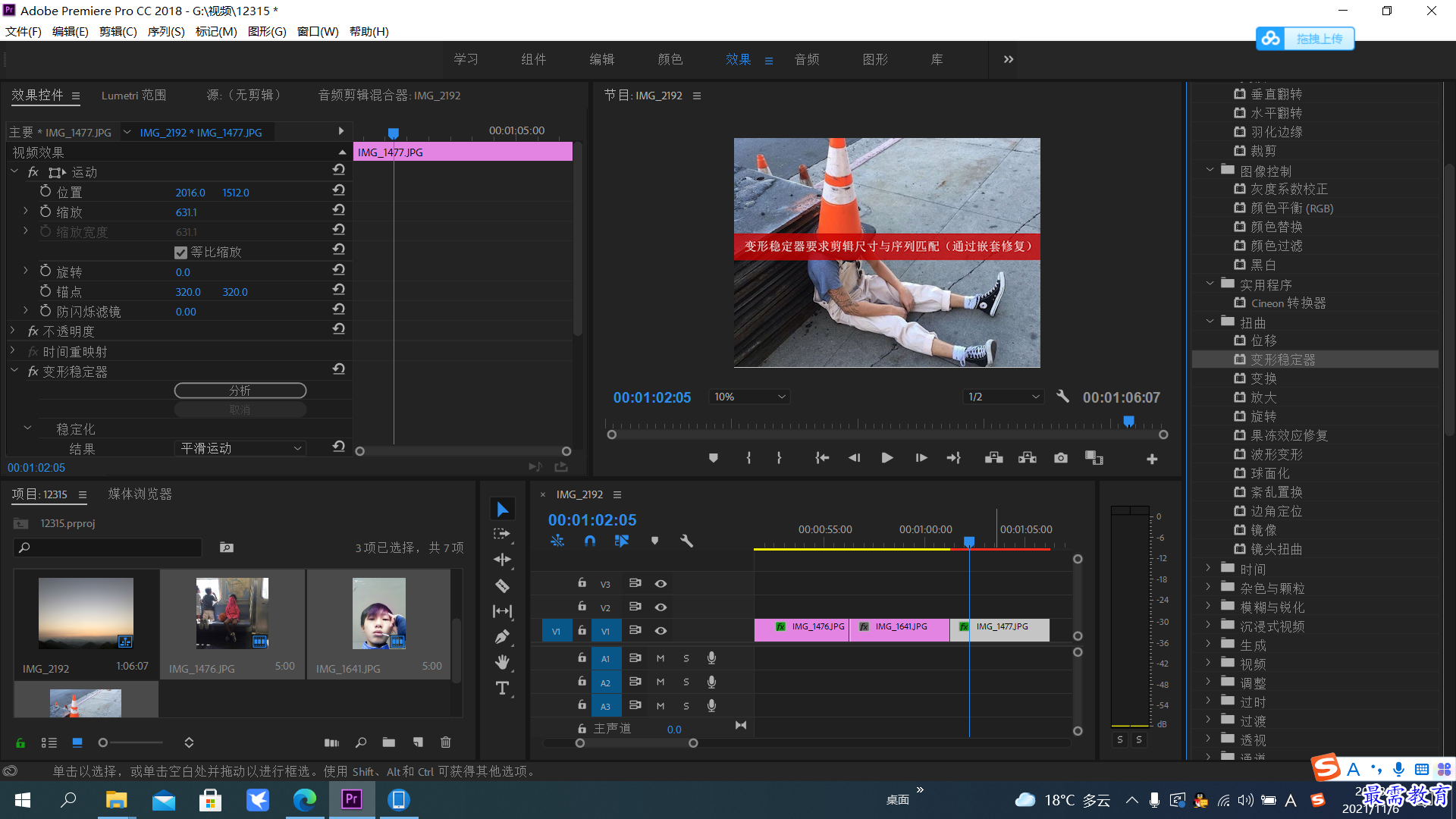Click Play in Program monitor
This screenshot has width=1456, height=819.
[x=886, y=458]
